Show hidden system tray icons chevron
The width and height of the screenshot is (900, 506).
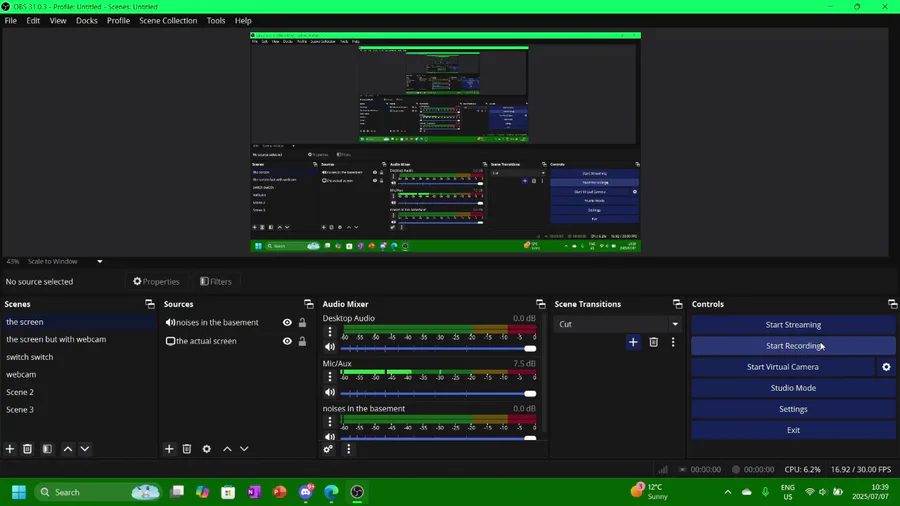(728, 492)
